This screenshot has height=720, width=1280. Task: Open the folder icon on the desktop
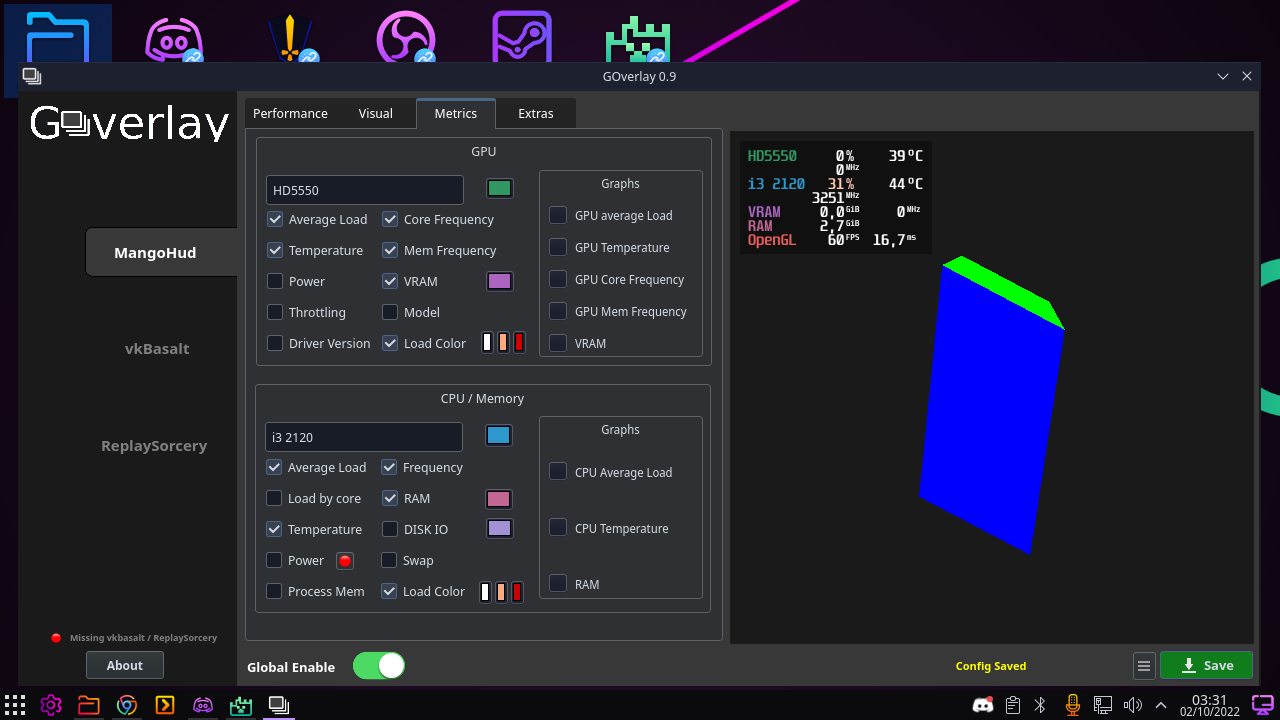point(58,37)
